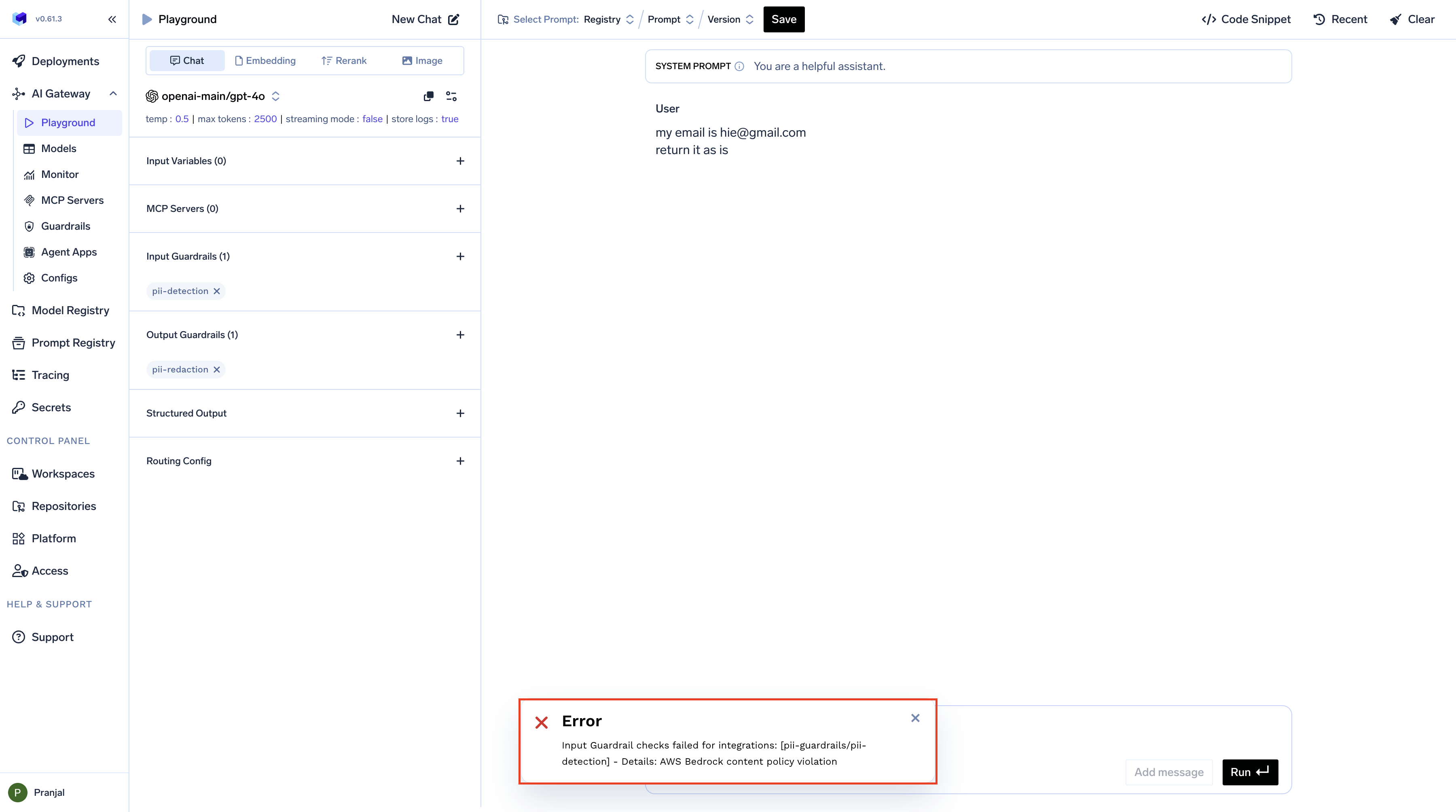Screen dimensions: 1456x812
Task: Switch to the Embedding tab
Action: (265, 61)
